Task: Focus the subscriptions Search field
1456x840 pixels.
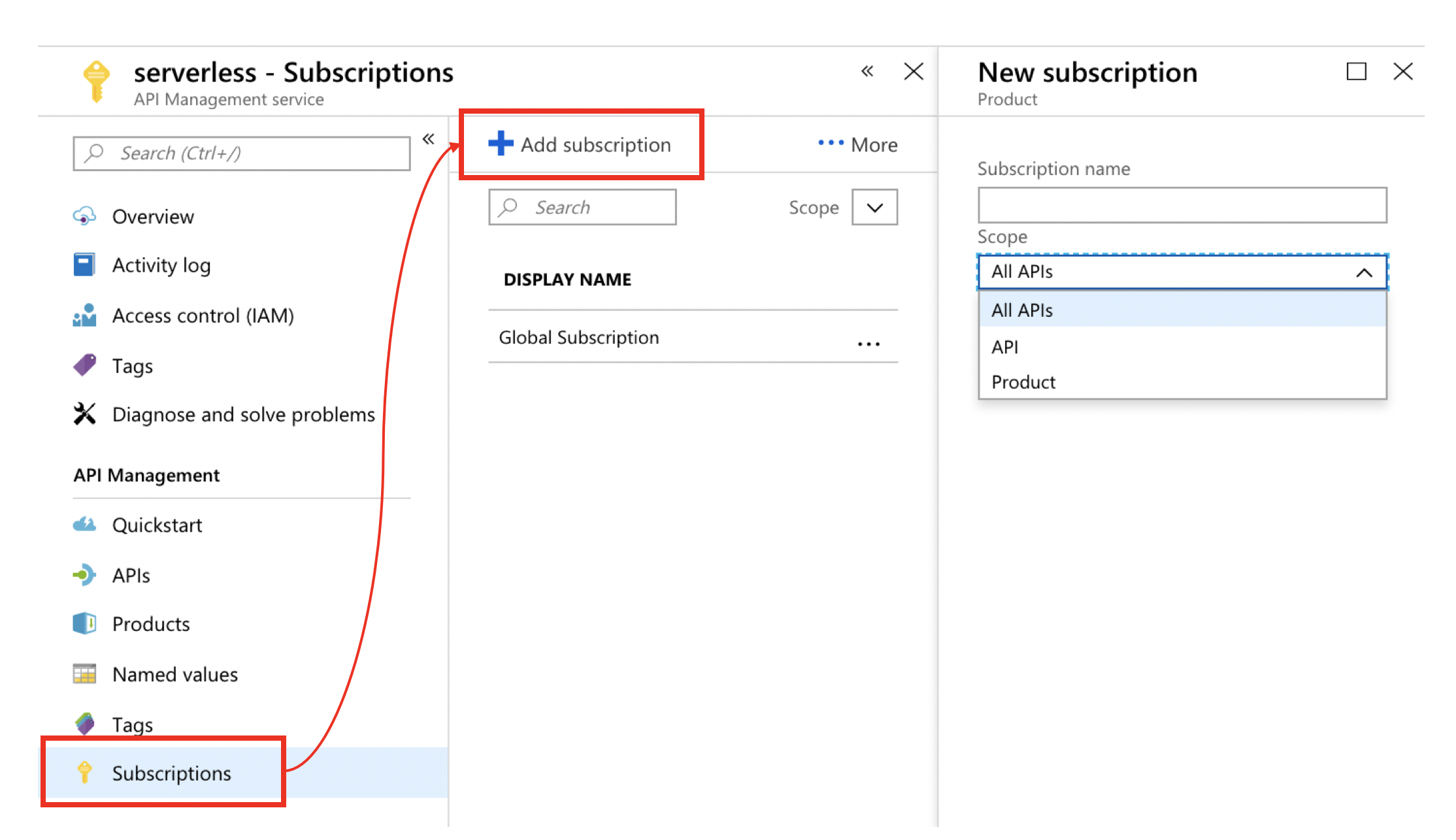Action: tap(582, 207)
